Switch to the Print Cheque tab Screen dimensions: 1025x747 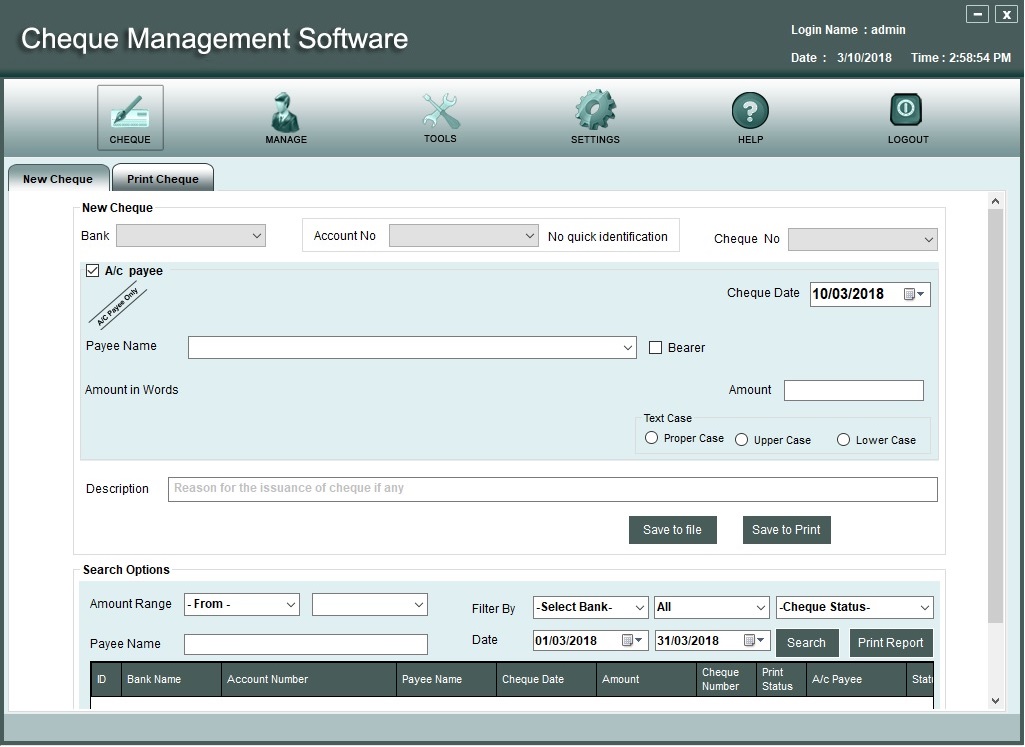point(163,179)
